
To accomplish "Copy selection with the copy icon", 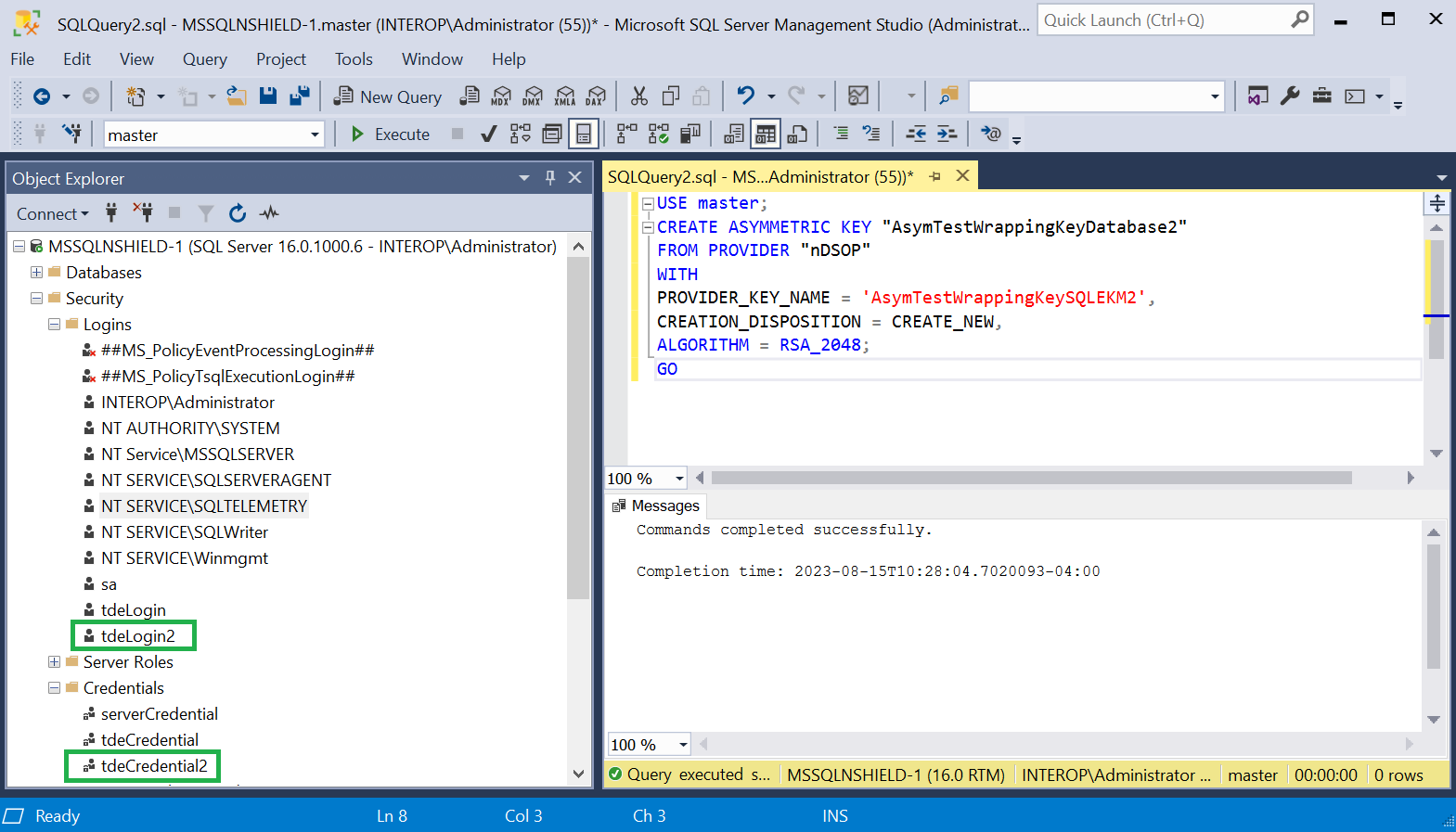I will [x=671, y=96].
